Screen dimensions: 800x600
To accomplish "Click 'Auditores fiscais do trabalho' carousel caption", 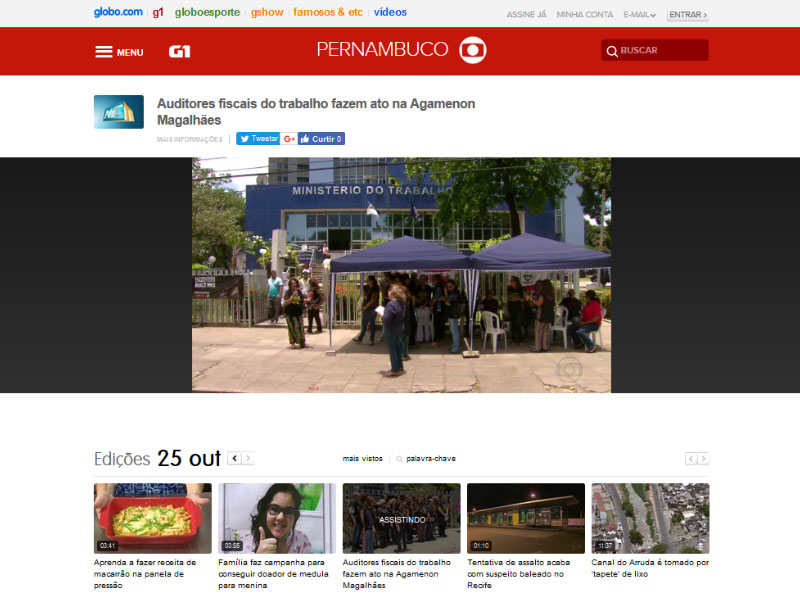I will tap(396, 574).
